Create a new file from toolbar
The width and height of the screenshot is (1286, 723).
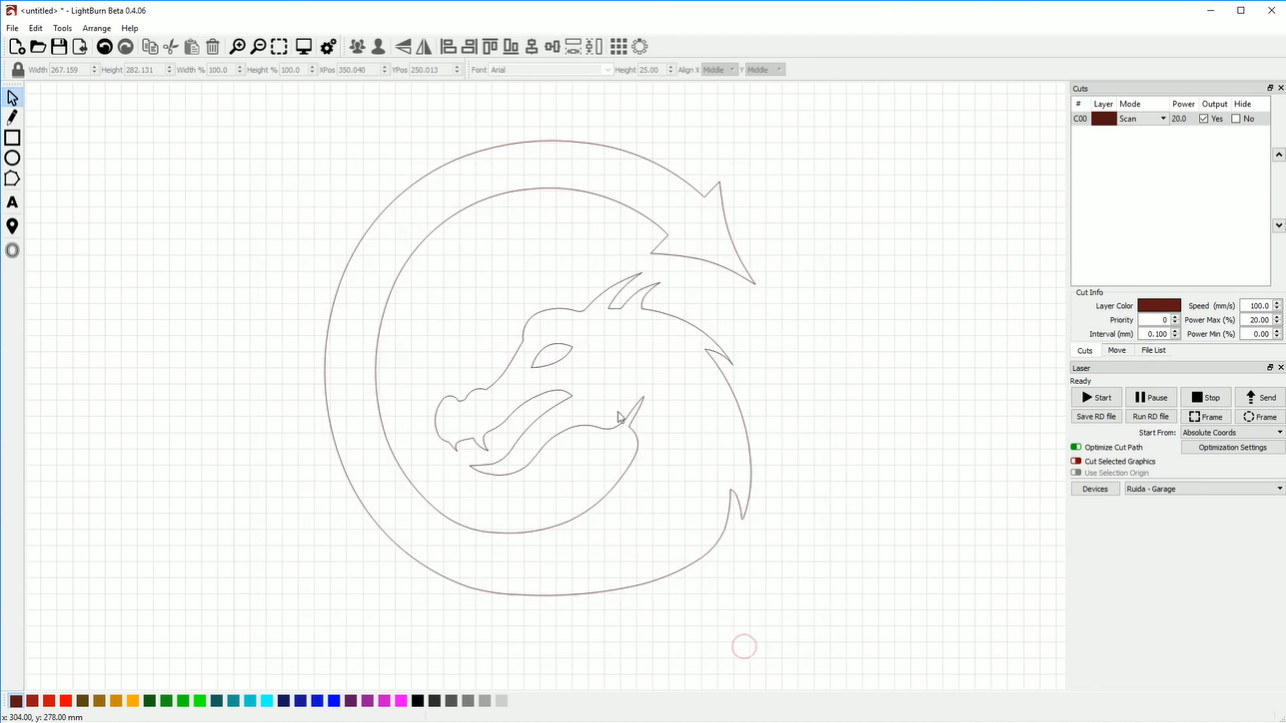click(16, 47)
